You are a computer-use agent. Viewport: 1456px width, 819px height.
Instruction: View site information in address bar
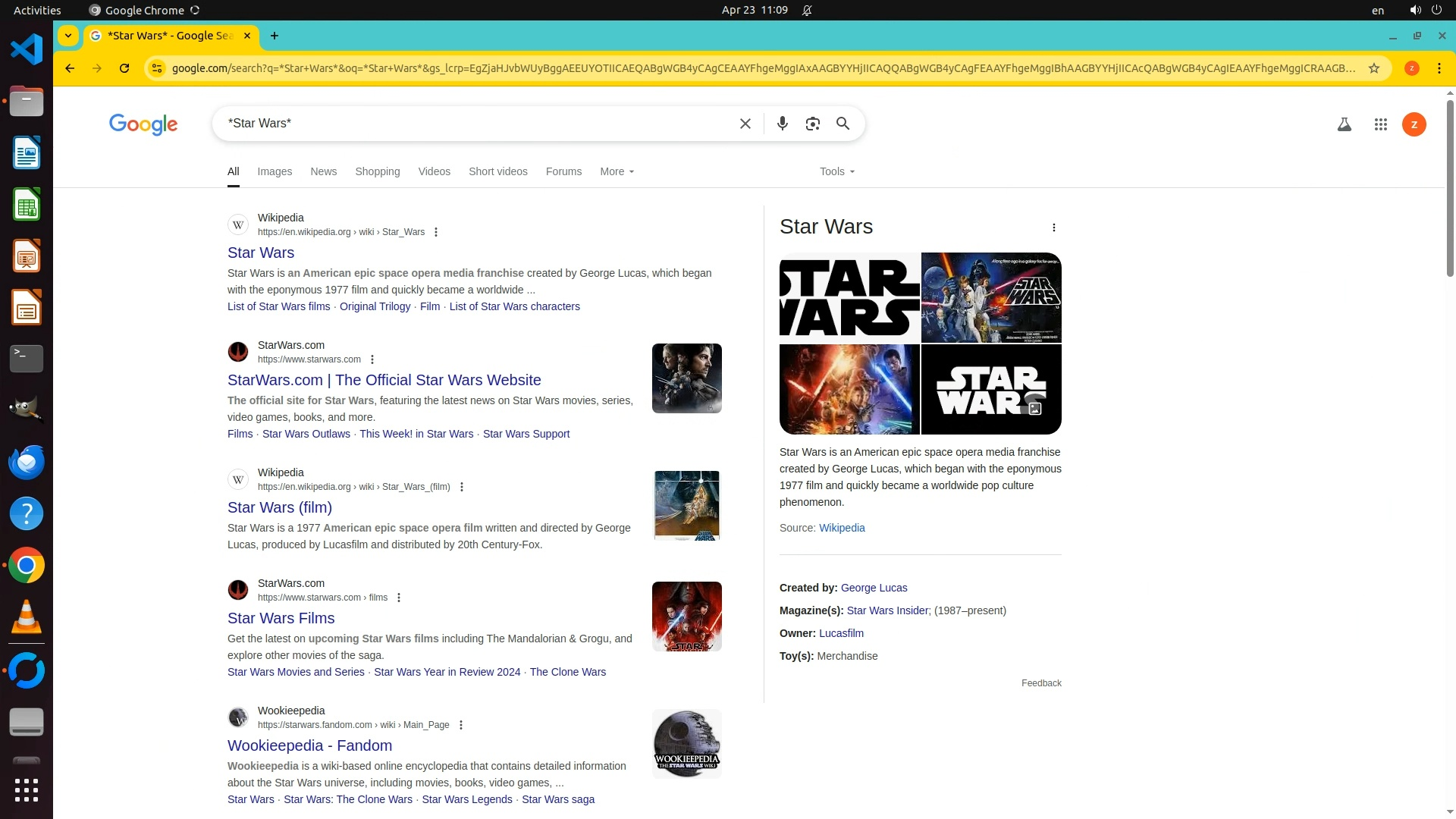[x=156, y=68]
